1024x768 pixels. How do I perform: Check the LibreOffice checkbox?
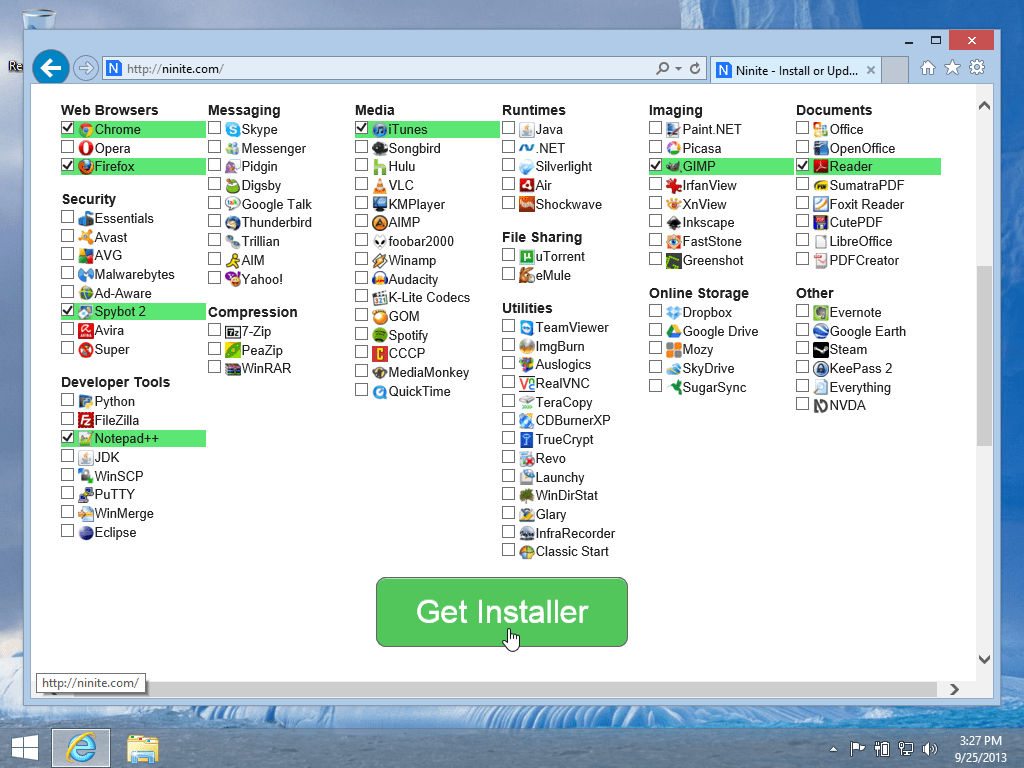(x=801, y=241)
